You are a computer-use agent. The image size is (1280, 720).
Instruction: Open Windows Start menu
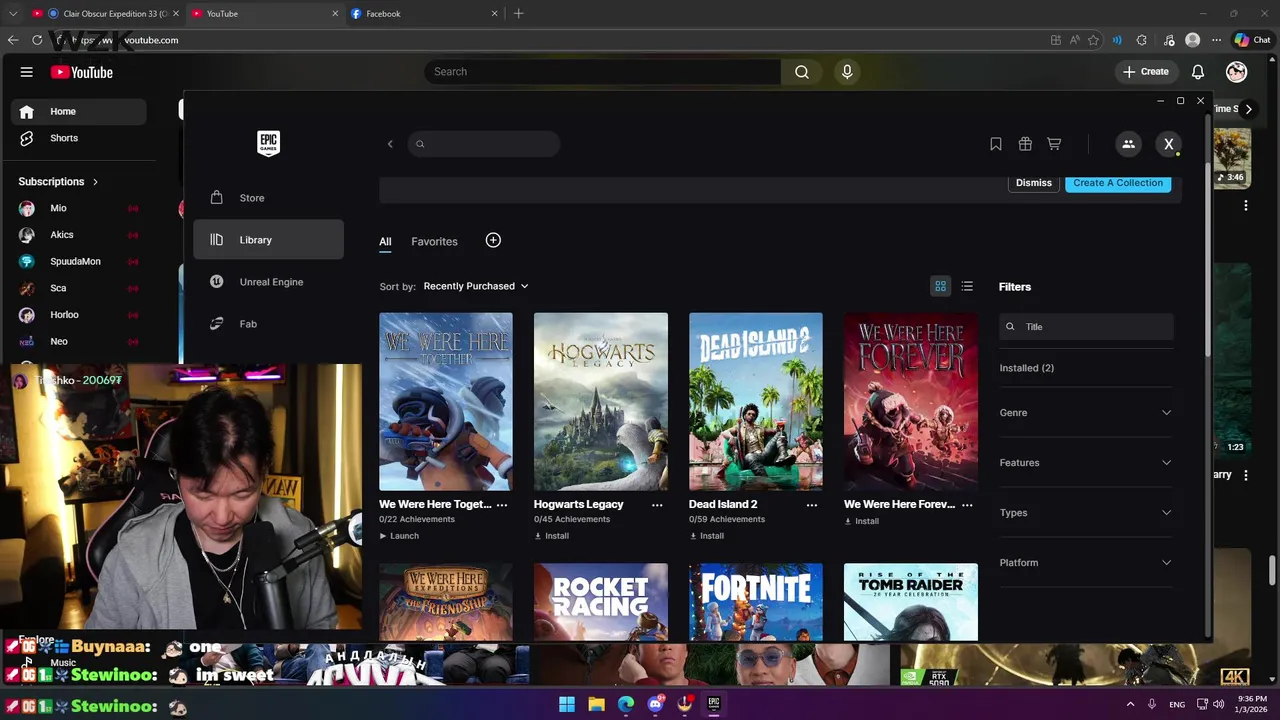(567, 704)
